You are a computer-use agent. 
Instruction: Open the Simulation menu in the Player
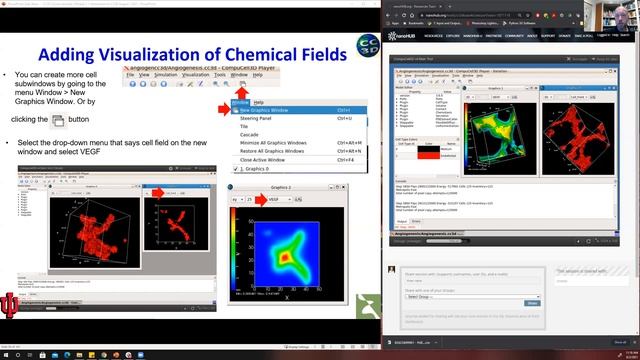(x=422, y=76)
